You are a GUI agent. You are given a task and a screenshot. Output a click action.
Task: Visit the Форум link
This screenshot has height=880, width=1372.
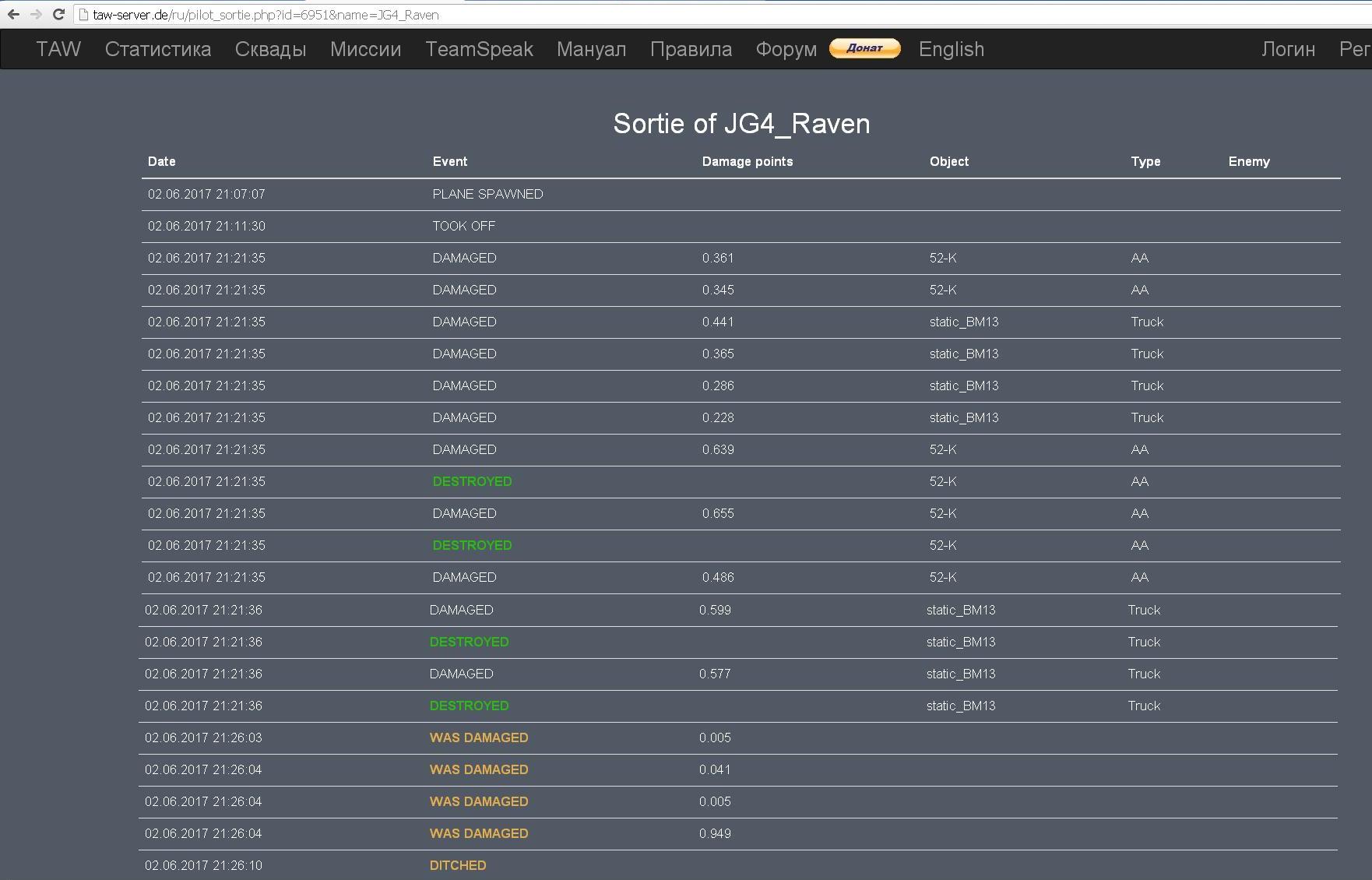[786, 49]
